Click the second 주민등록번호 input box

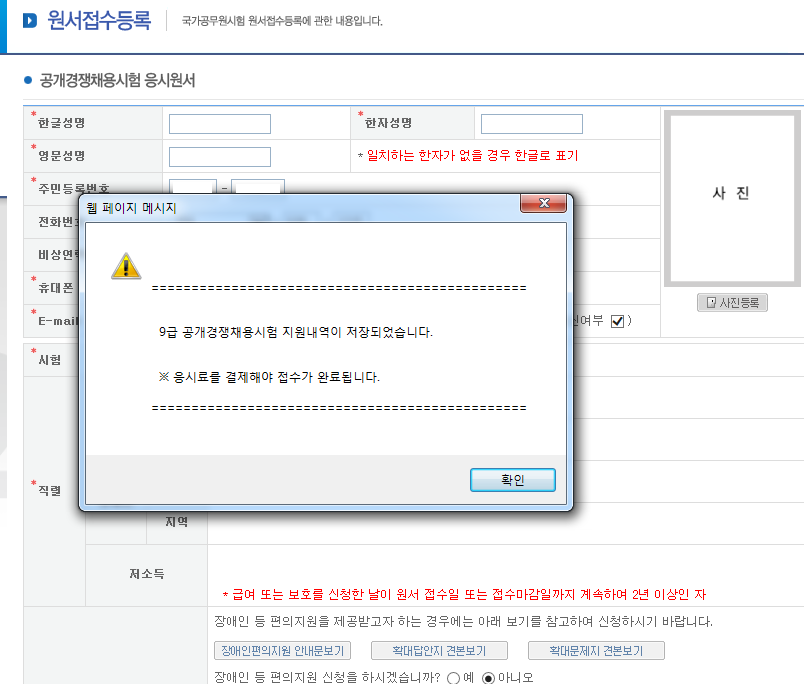click(x=258, y=186)
